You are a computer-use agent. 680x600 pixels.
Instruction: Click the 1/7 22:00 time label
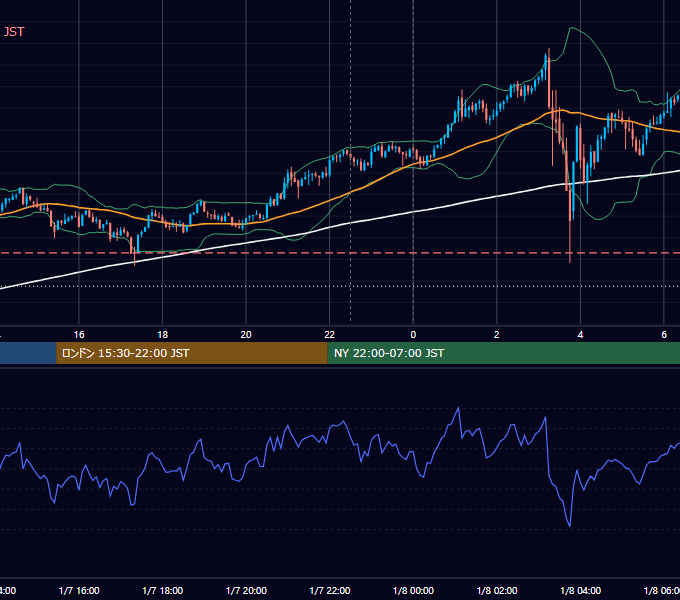[330, 590]
